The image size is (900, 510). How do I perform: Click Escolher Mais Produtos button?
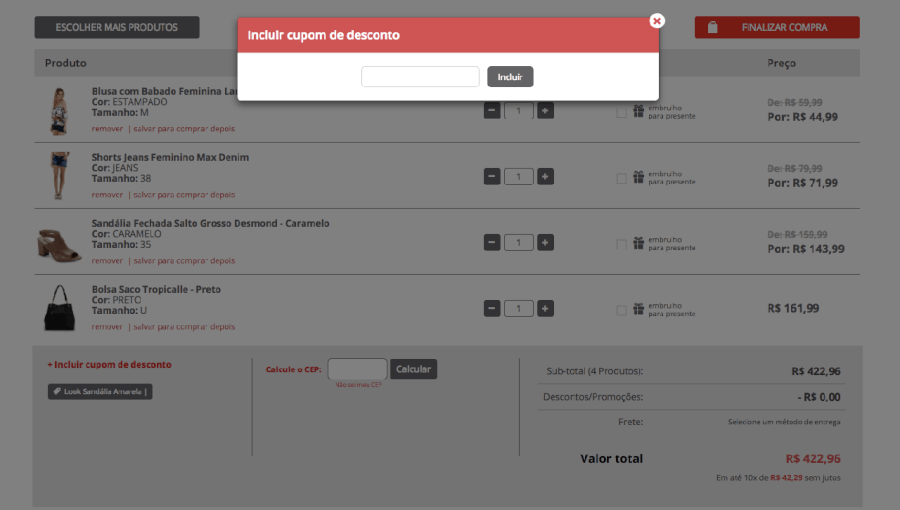(x=116, y=28)
